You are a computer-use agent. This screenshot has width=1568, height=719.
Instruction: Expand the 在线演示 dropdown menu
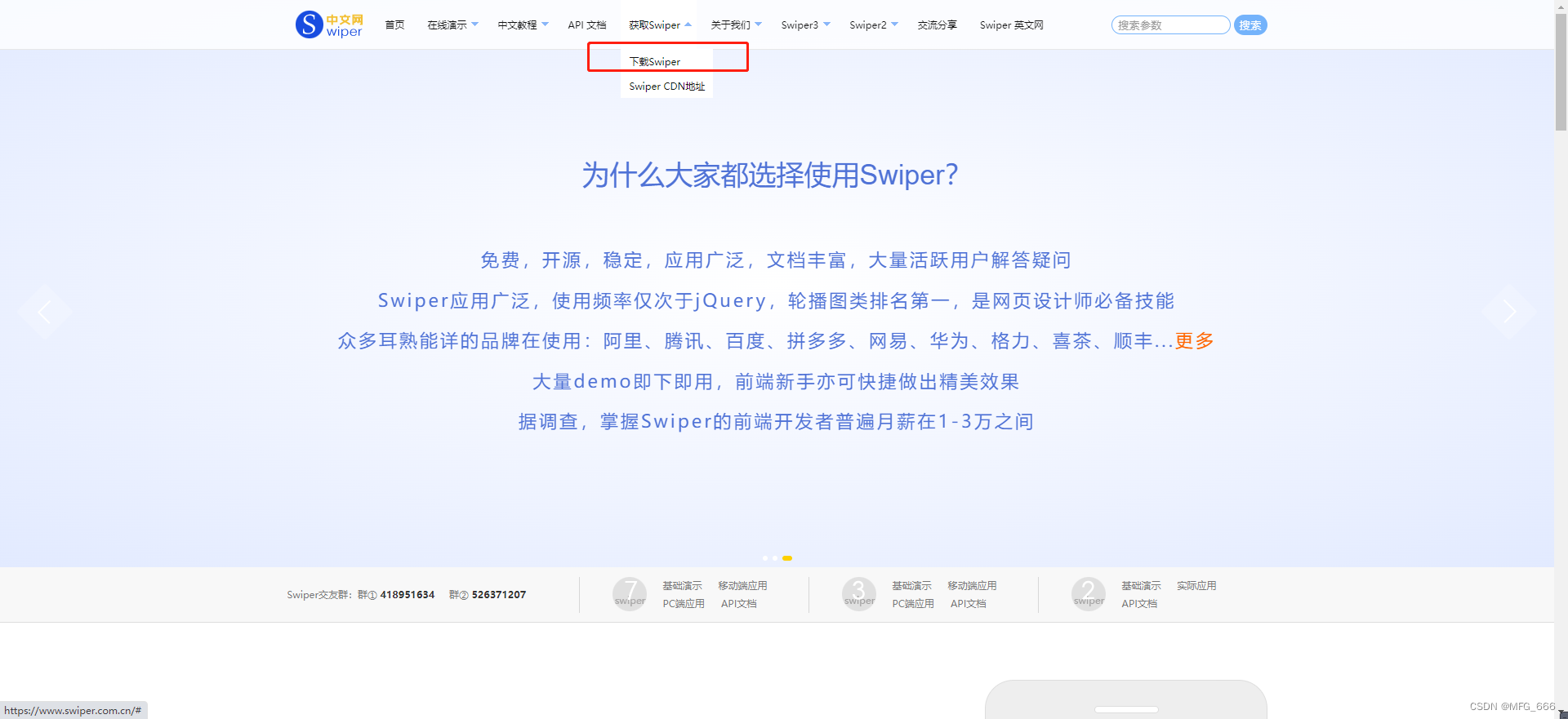coord(452,25)
